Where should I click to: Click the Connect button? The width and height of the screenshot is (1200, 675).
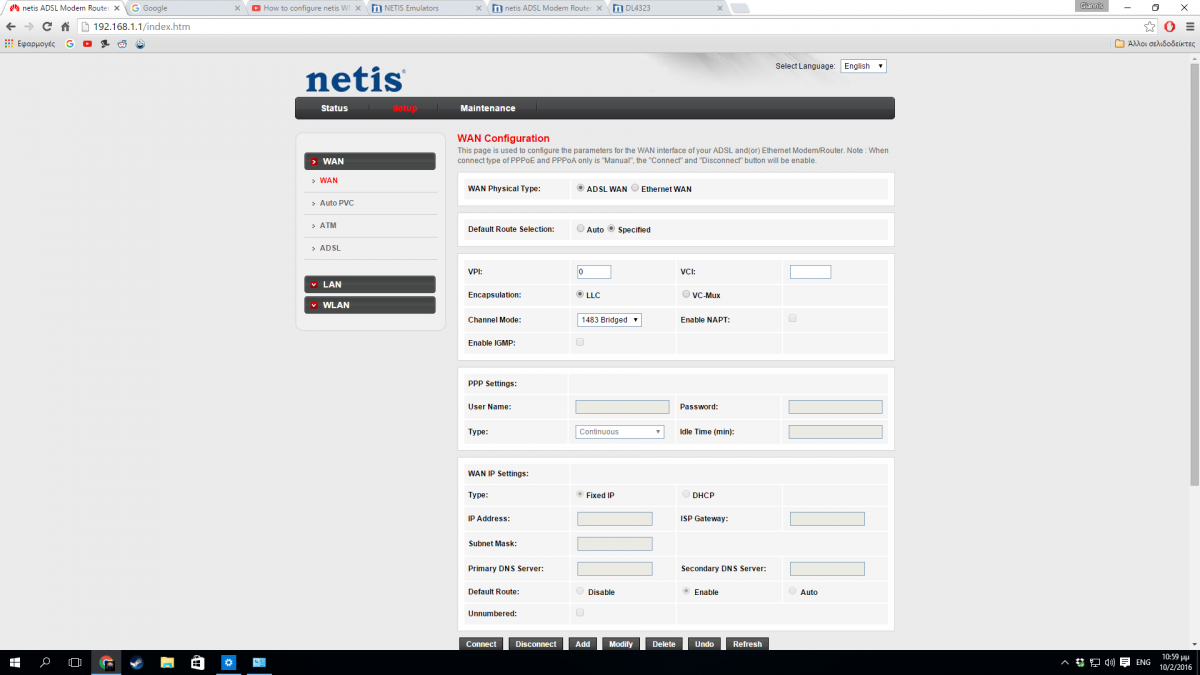tap(481, 644)
